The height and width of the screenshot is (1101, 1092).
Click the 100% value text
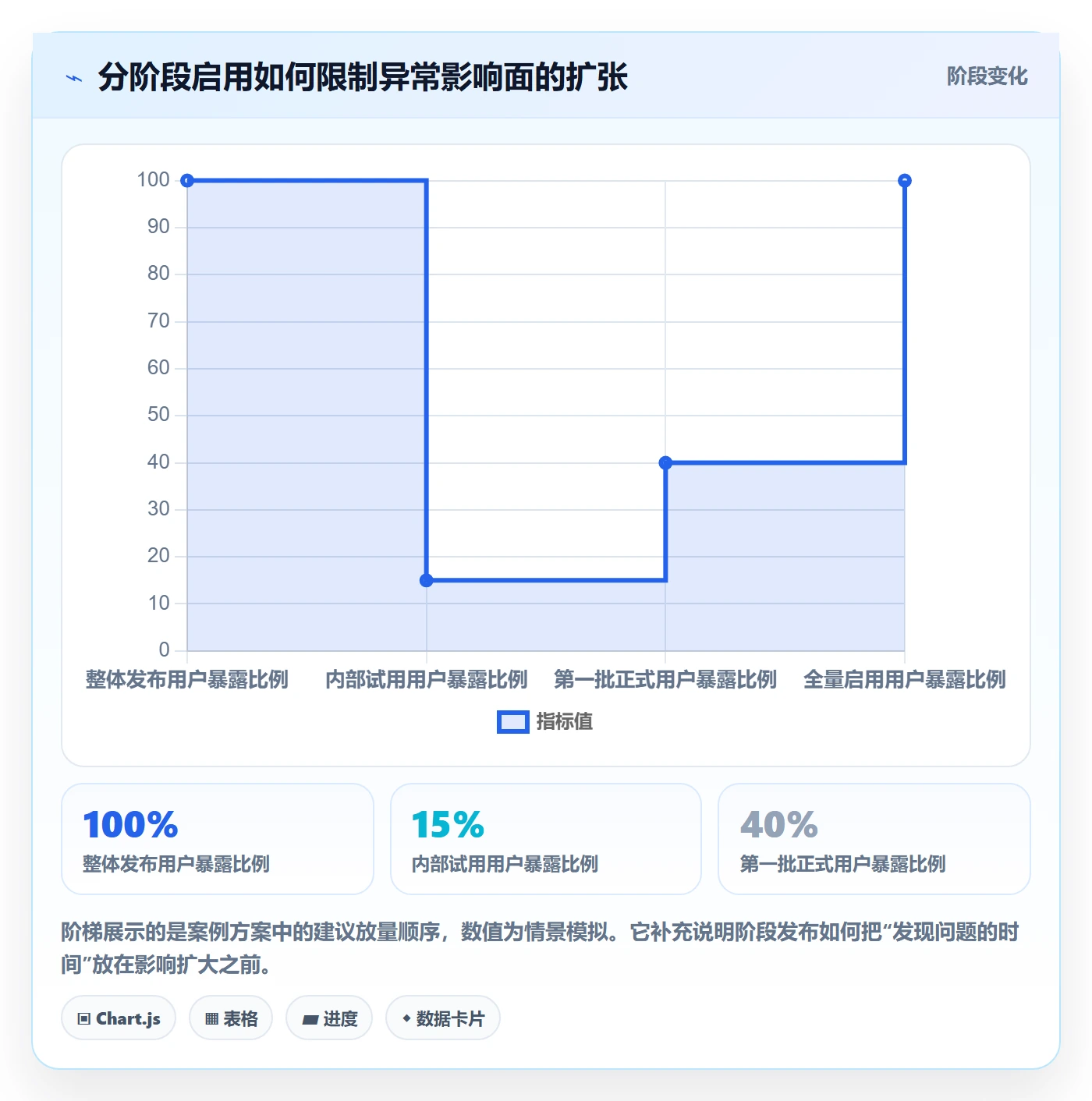(x=131, y=825)
